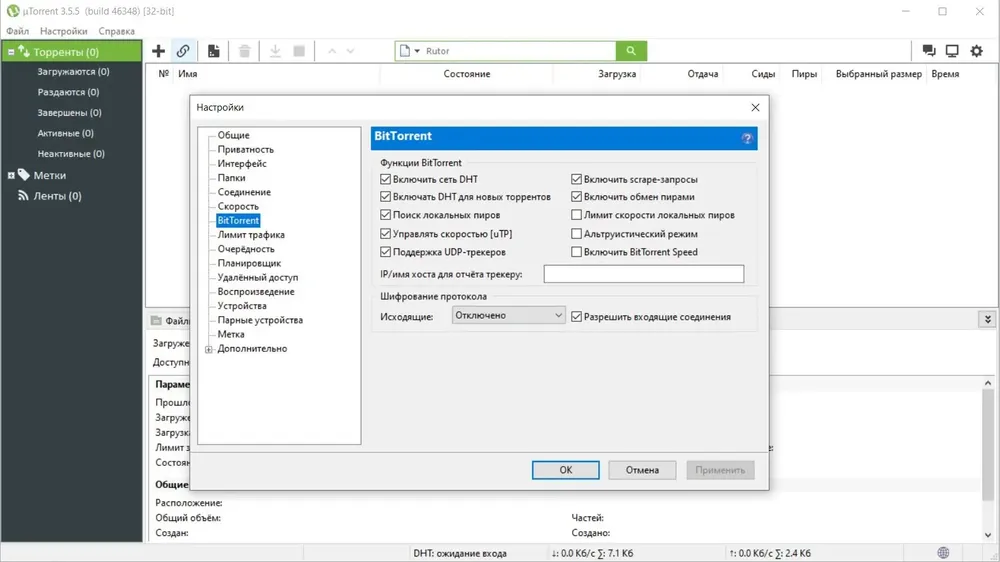Create new torrent file icon
Image resolution: width=1000 pixels, height=562 pixels.
[x=214, y=51]
